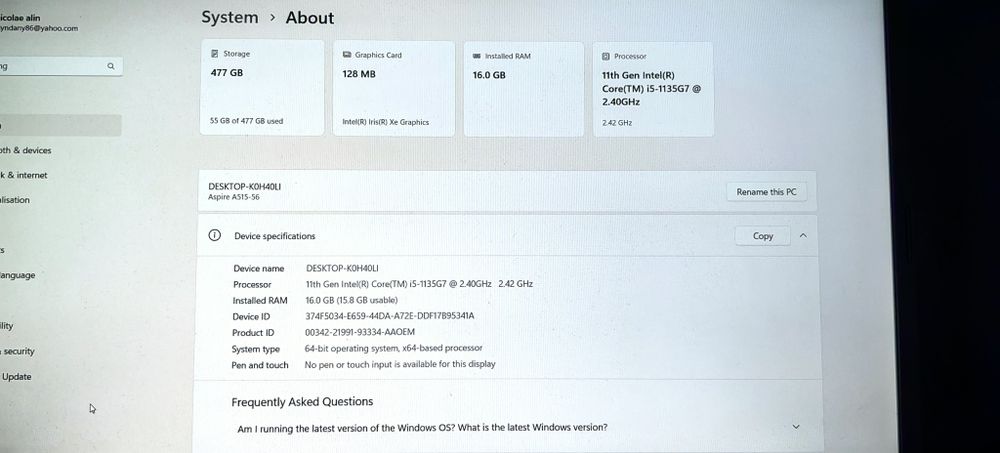1000x453 pixels.
Task: Click the Installed RAM card icon
Action: click(476, 56)
